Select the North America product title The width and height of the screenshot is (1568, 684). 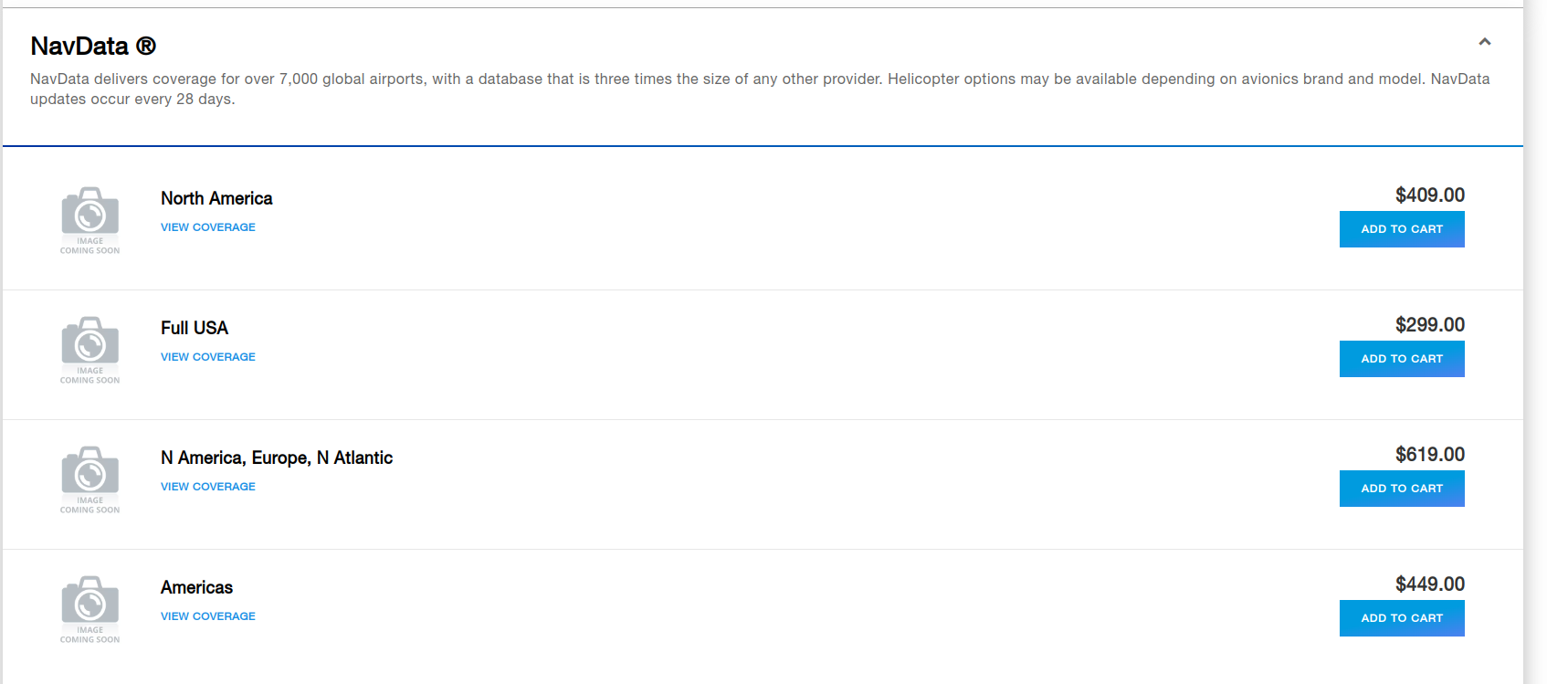[216, 198]
